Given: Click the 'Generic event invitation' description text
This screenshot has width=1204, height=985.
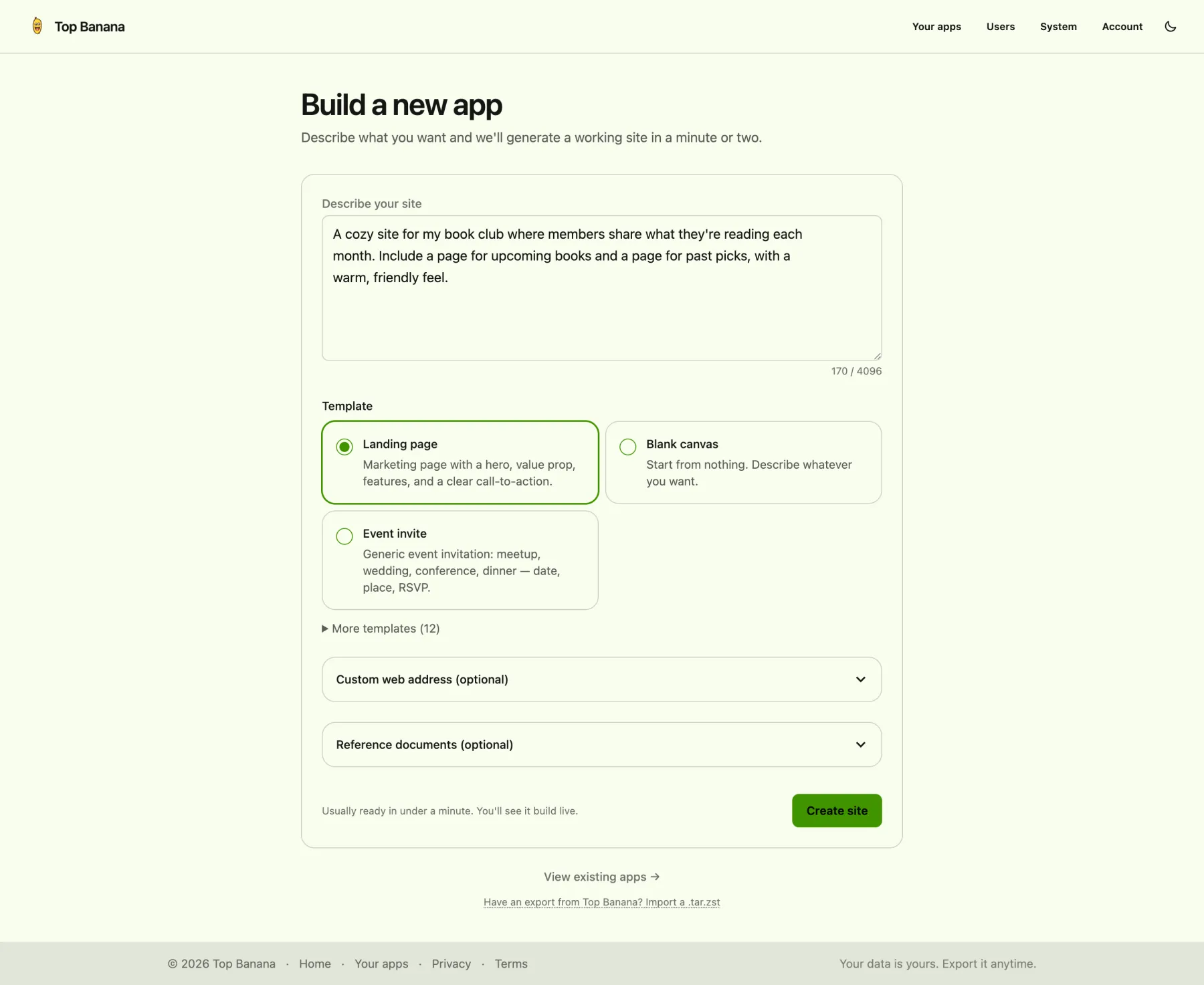Looking at the screenshot, I should coord(461,570).
